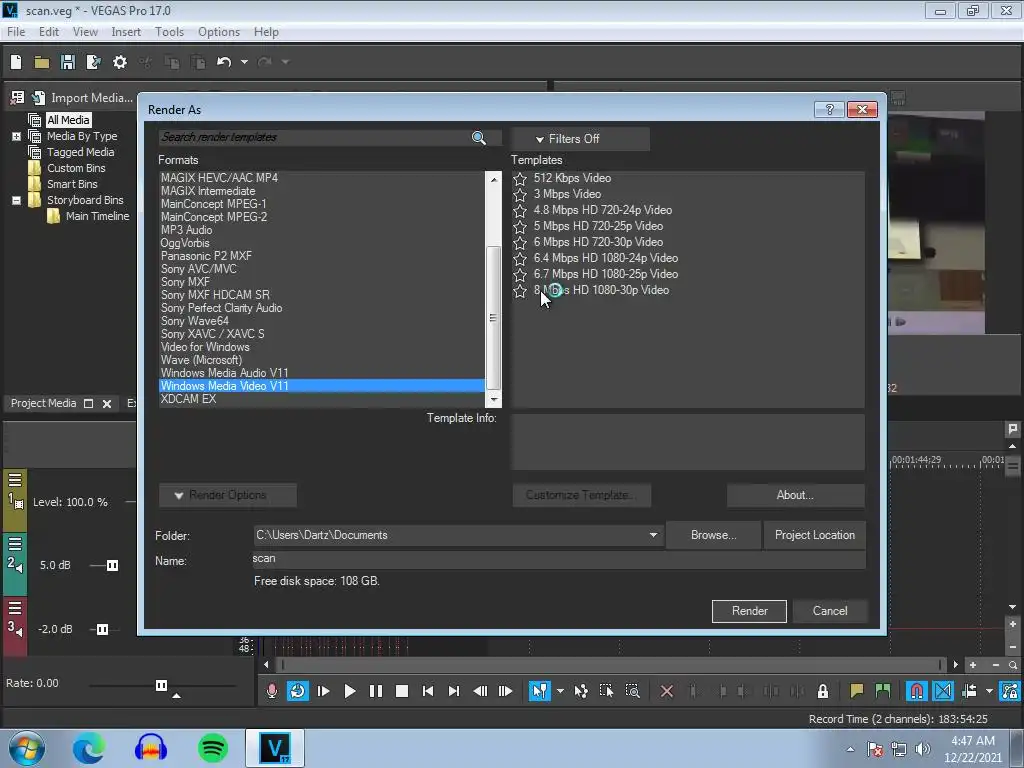Open Project Properties gear icon
The image size is (1024, 768).
(x=120, y=62)
